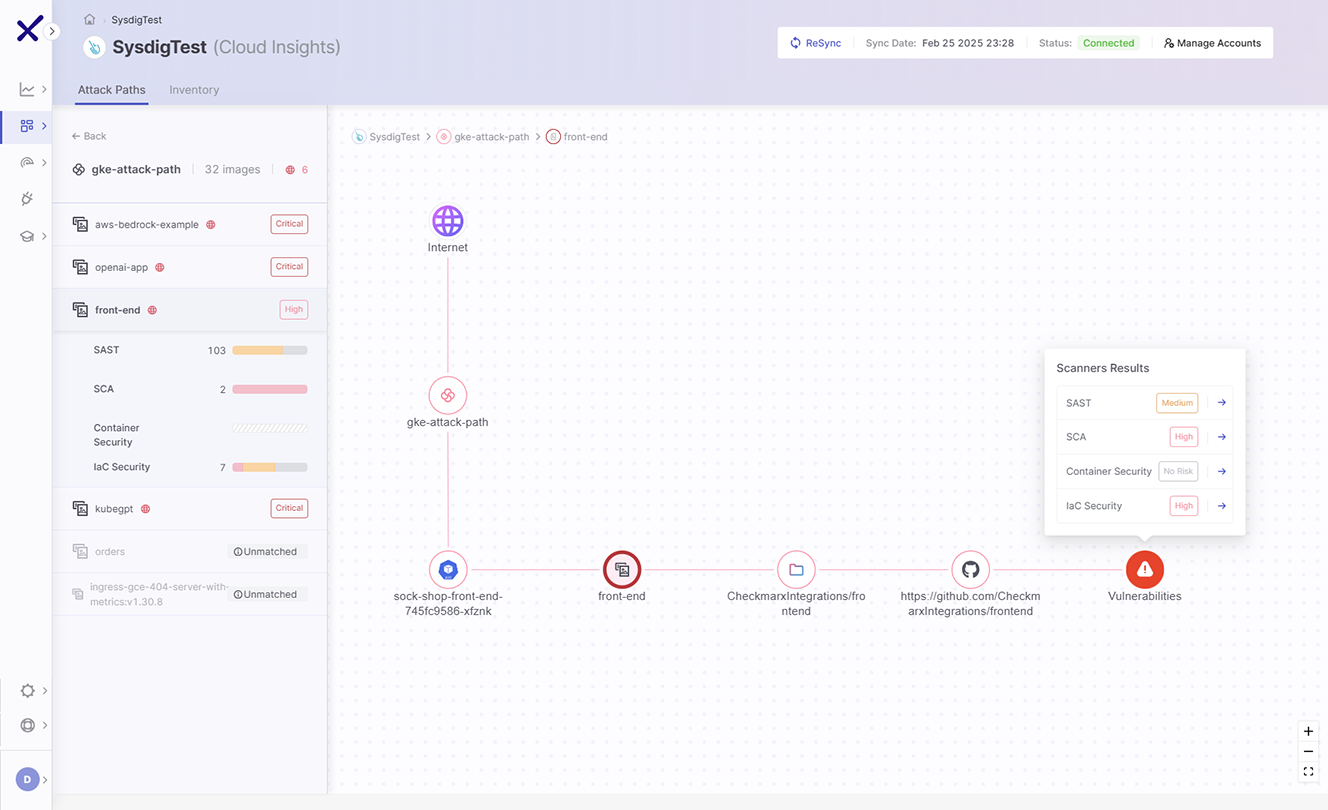
Task: Click front-end in the graph breadcrumb
Action: point(577,137)
